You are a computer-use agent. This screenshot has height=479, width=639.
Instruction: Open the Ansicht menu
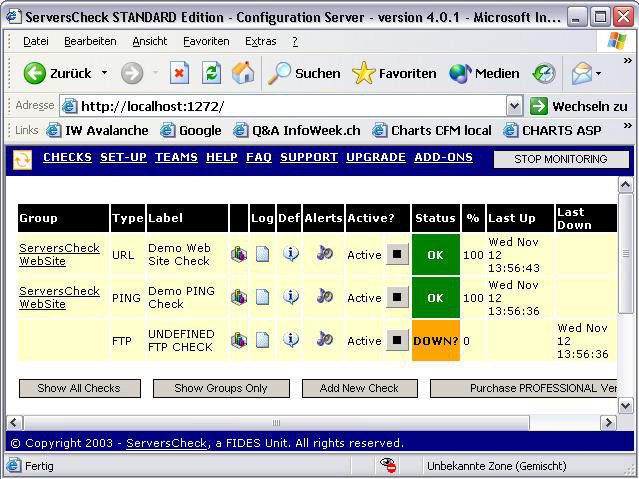point(150,41)
